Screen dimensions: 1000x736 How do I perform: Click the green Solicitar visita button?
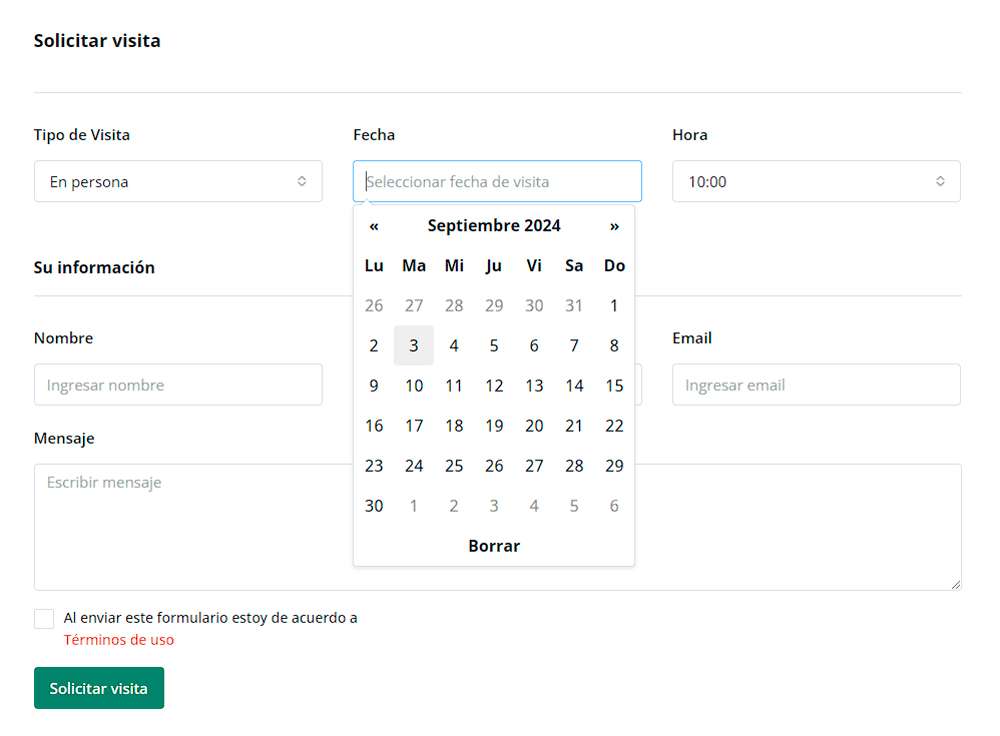(x=99, y=688)
